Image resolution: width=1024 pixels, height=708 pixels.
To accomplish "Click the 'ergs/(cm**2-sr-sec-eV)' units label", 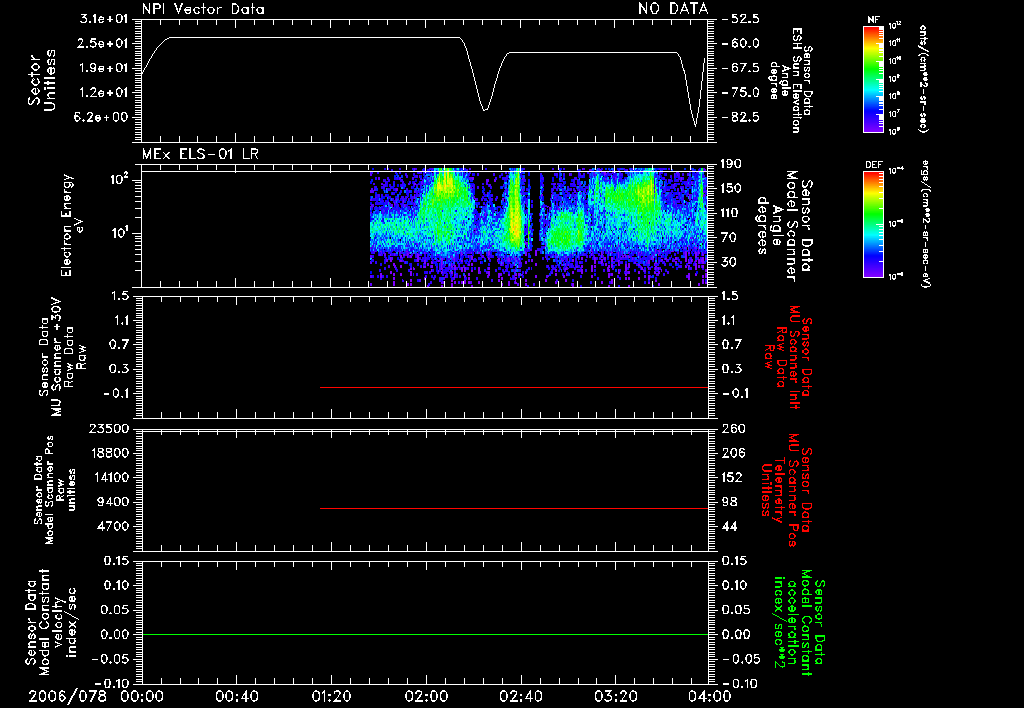I will 926,224.
